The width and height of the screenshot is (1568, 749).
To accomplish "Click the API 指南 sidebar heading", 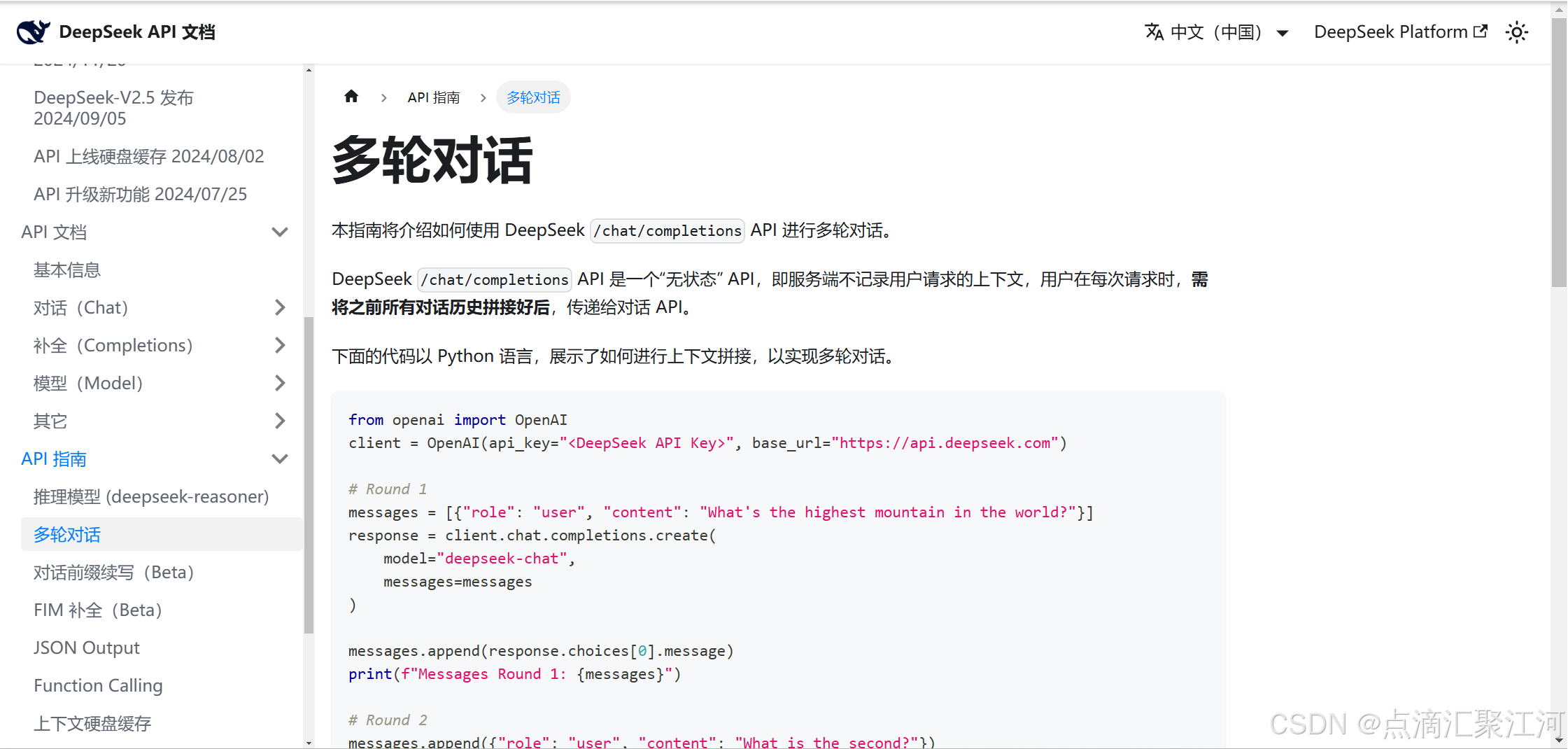I will (54, 458).
